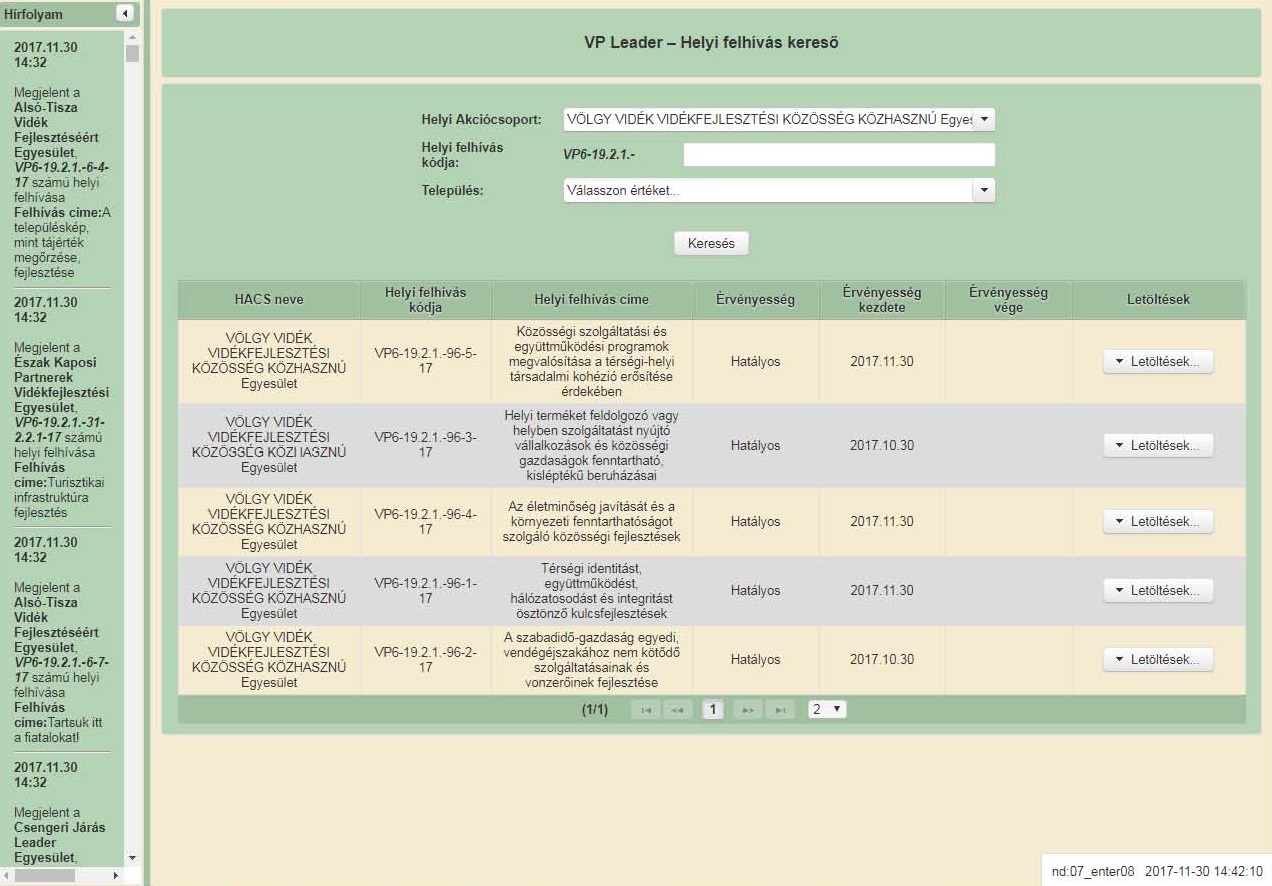Go to next page pagination icon
Viewport: 1272px width, 886px height.
click(x=747, y=710)
